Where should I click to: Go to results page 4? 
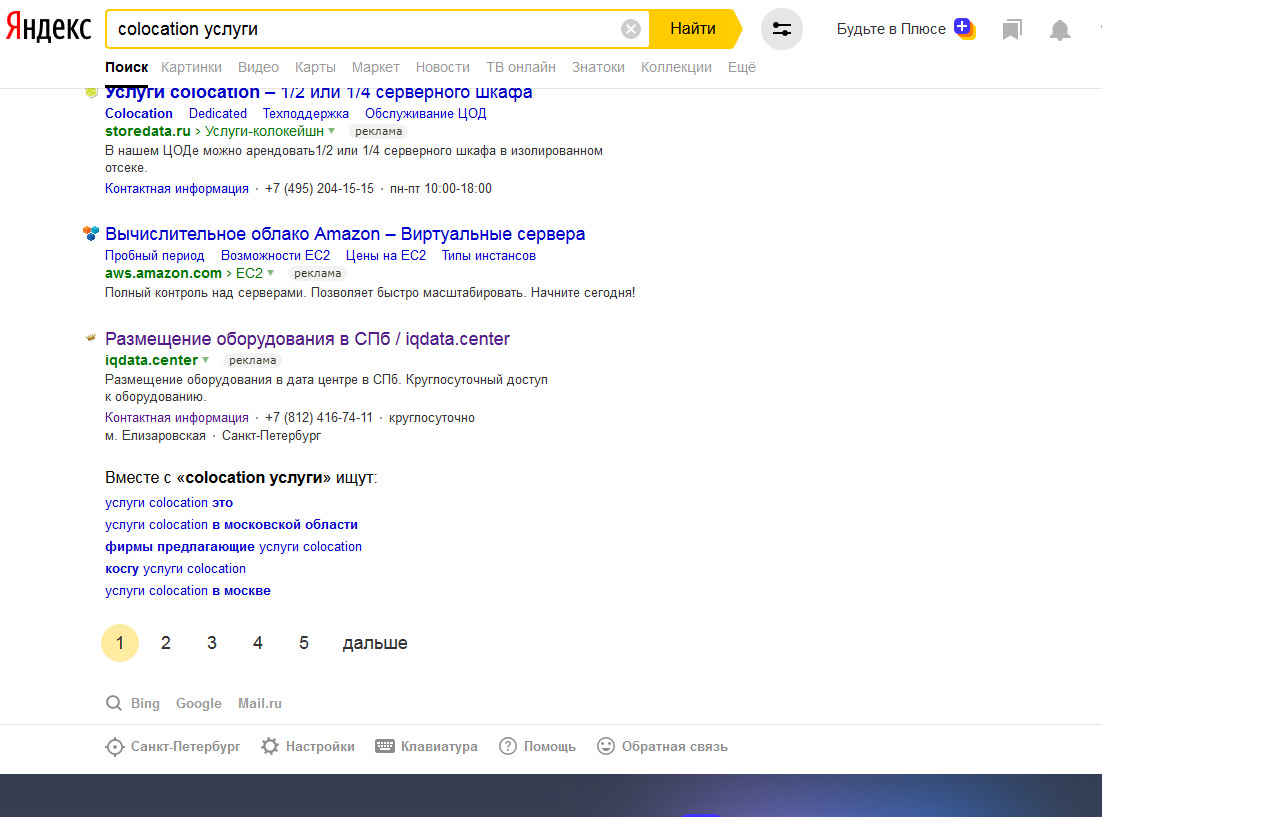click(x=258, y=643)
